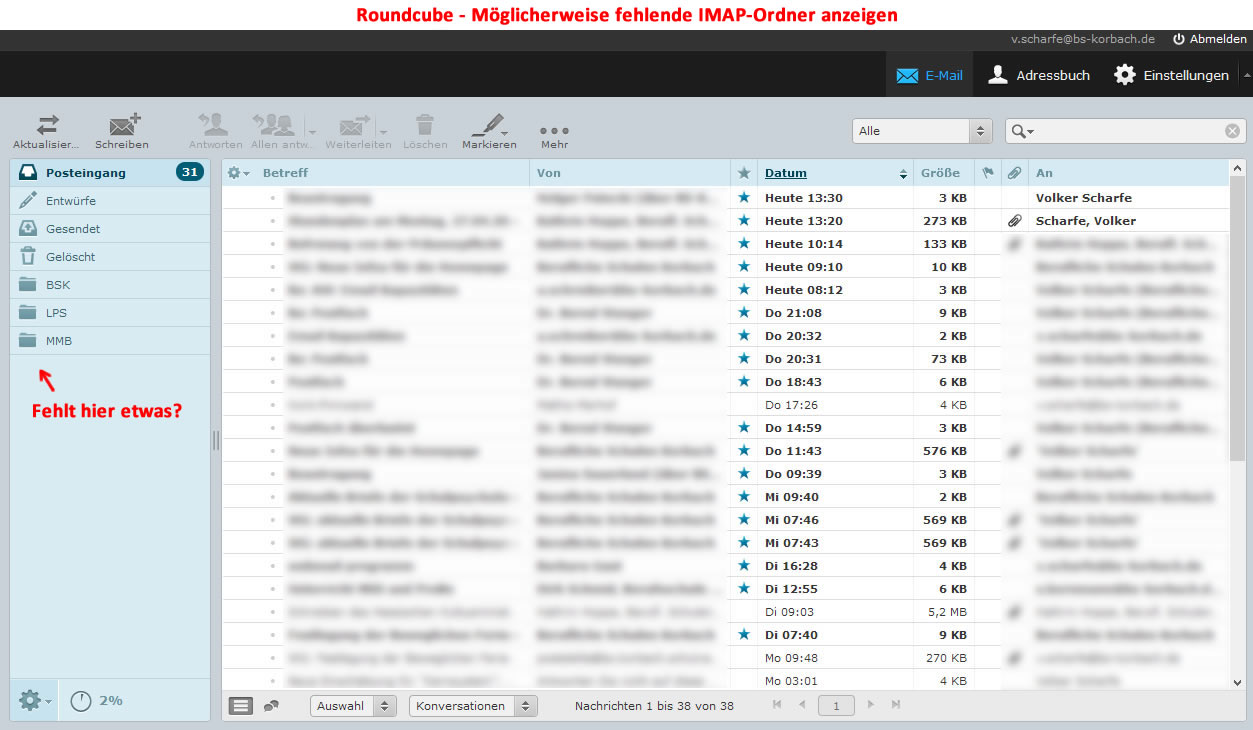Open the Adressbuch tab
This screenshot has height=730, width=1253.
tap(1038, 75)
